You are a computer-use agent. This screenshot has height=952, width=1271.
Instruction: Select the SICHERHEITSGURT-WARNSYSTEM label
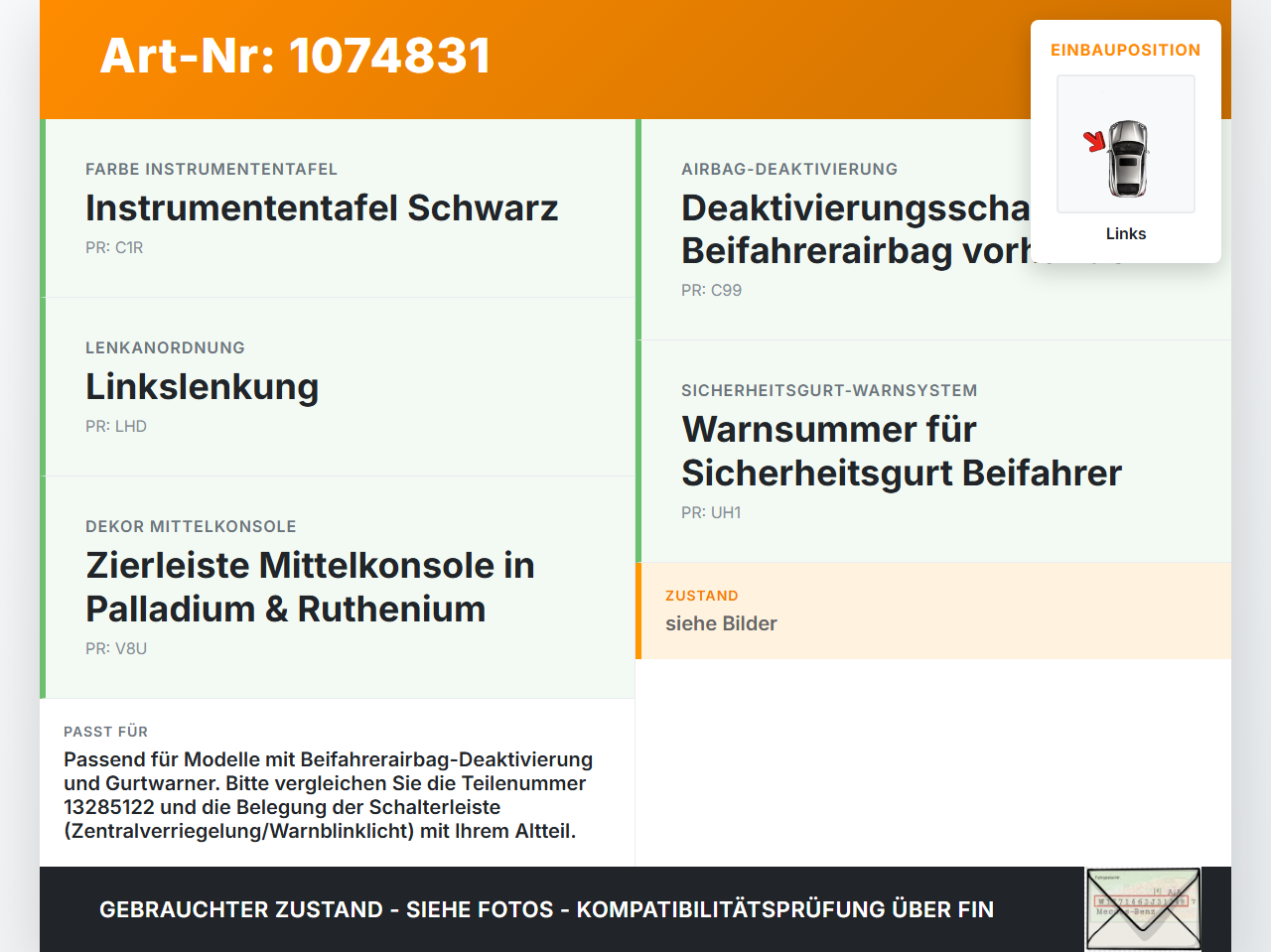click(829, 390)
